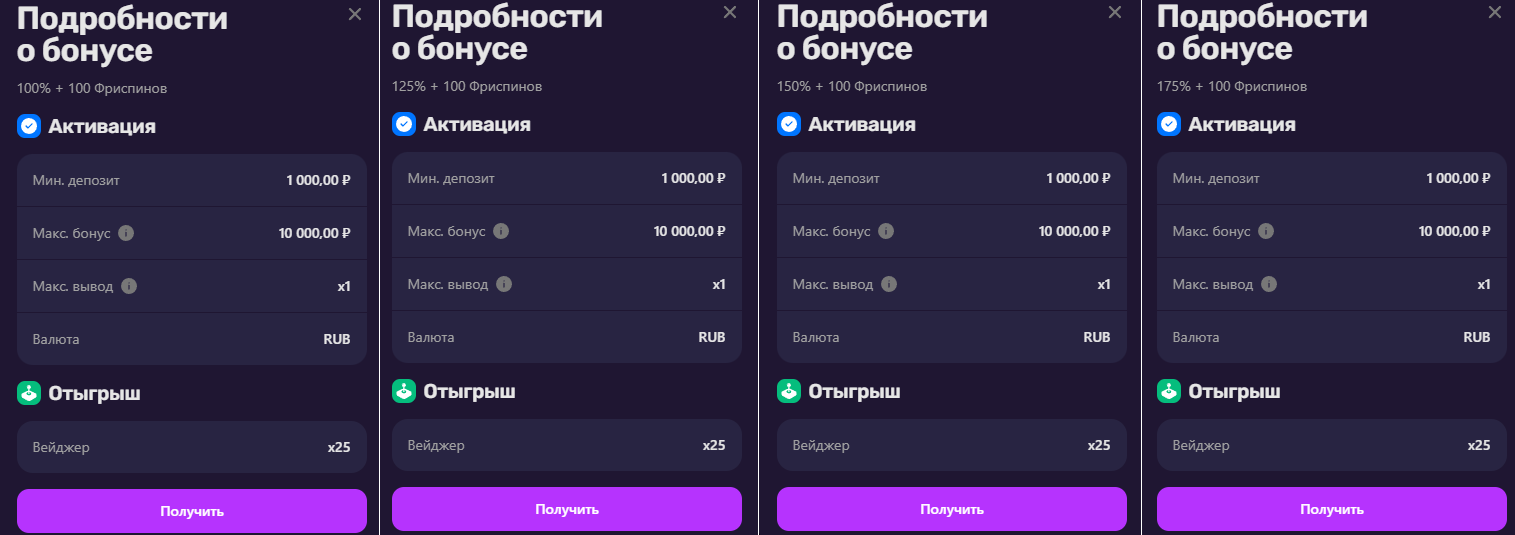
Task: Click the blue Активация checkmark icon in 100% panel
Action: point(29,127)
